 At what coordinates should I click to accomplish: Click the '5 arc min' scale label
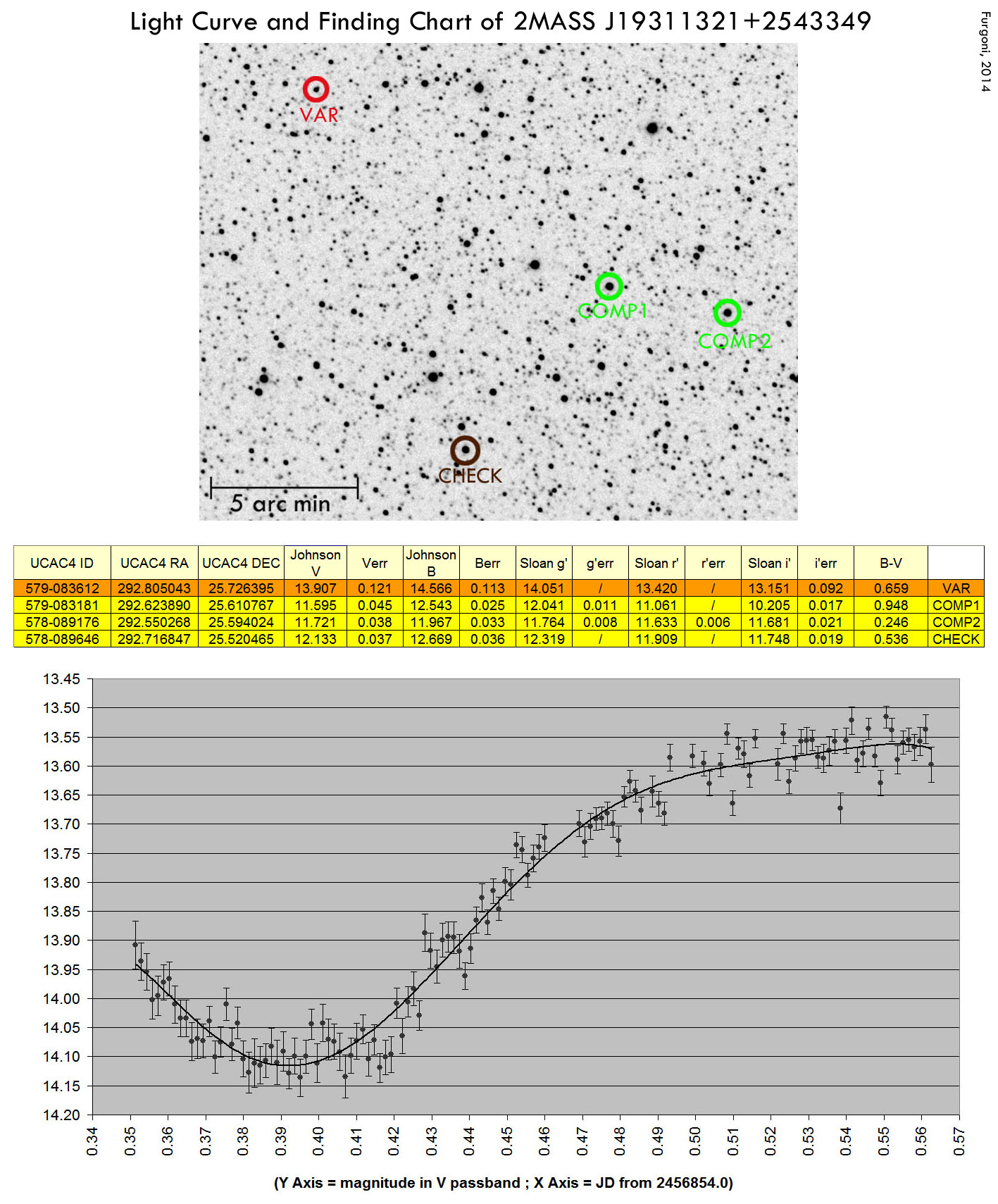click(280, 504)
